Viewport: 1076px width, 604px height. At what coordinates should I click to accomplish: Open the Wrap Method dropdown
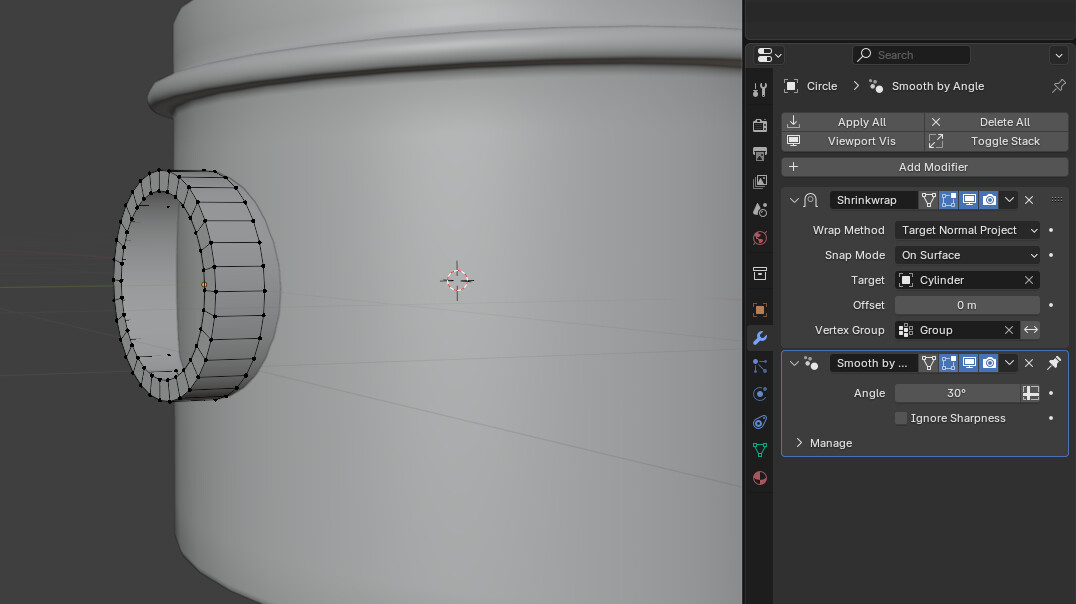tap(968, 230)
